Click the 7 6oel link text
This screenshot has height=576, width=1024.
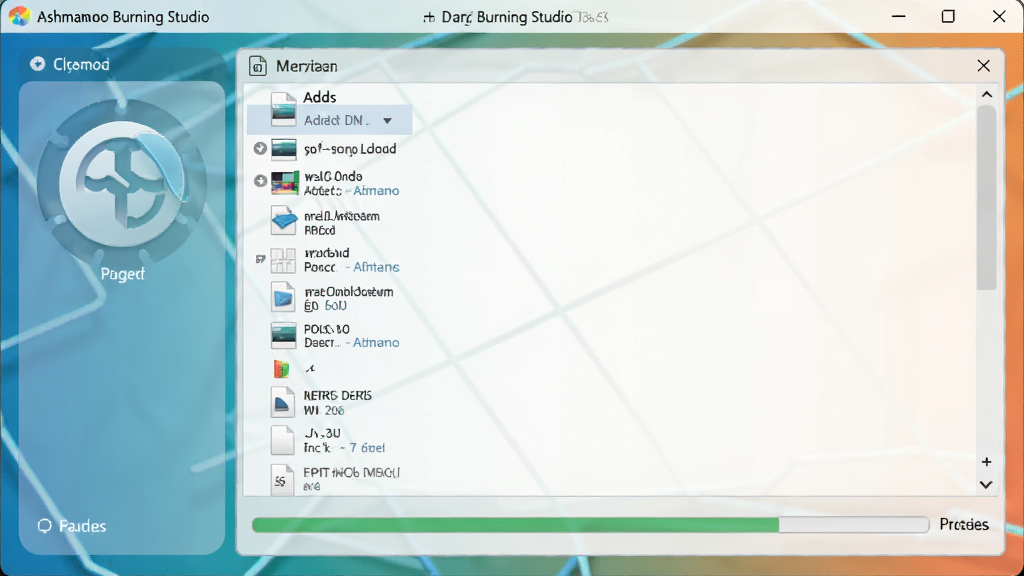coord(367,448)
